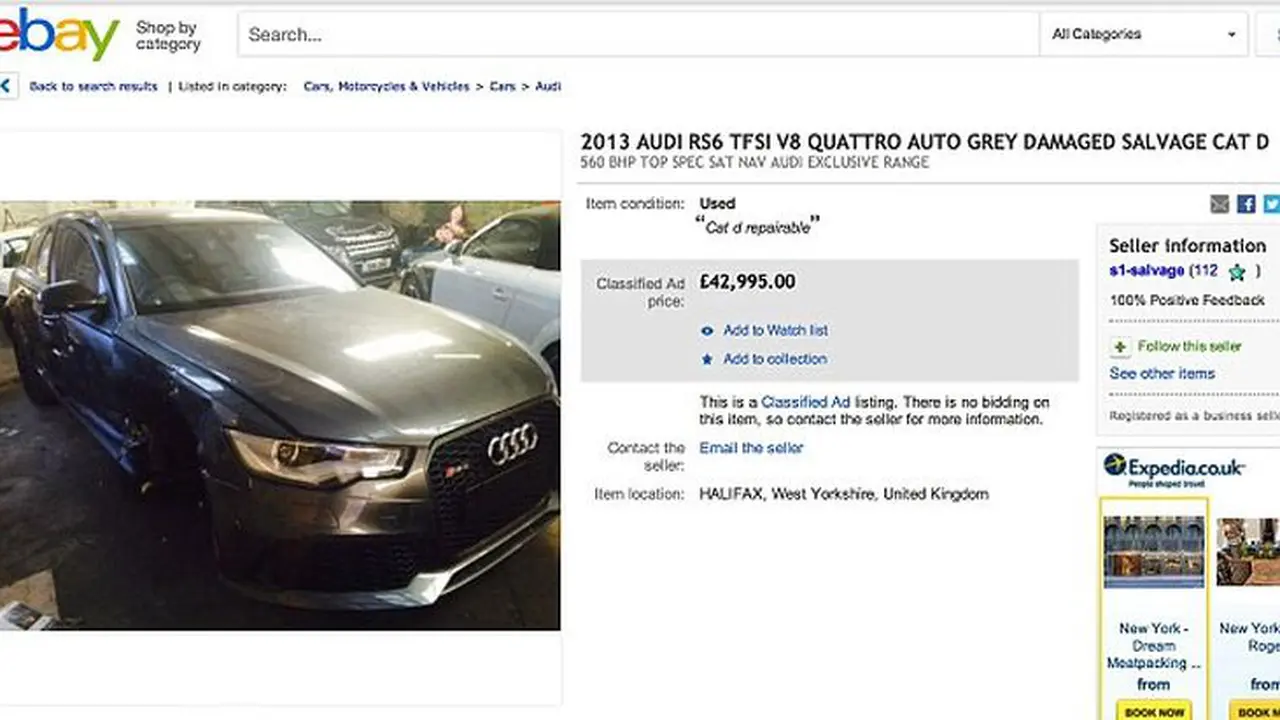This screenshot has width=1280, height=720.
Task: Click the email share icon
Action: 1220,204
